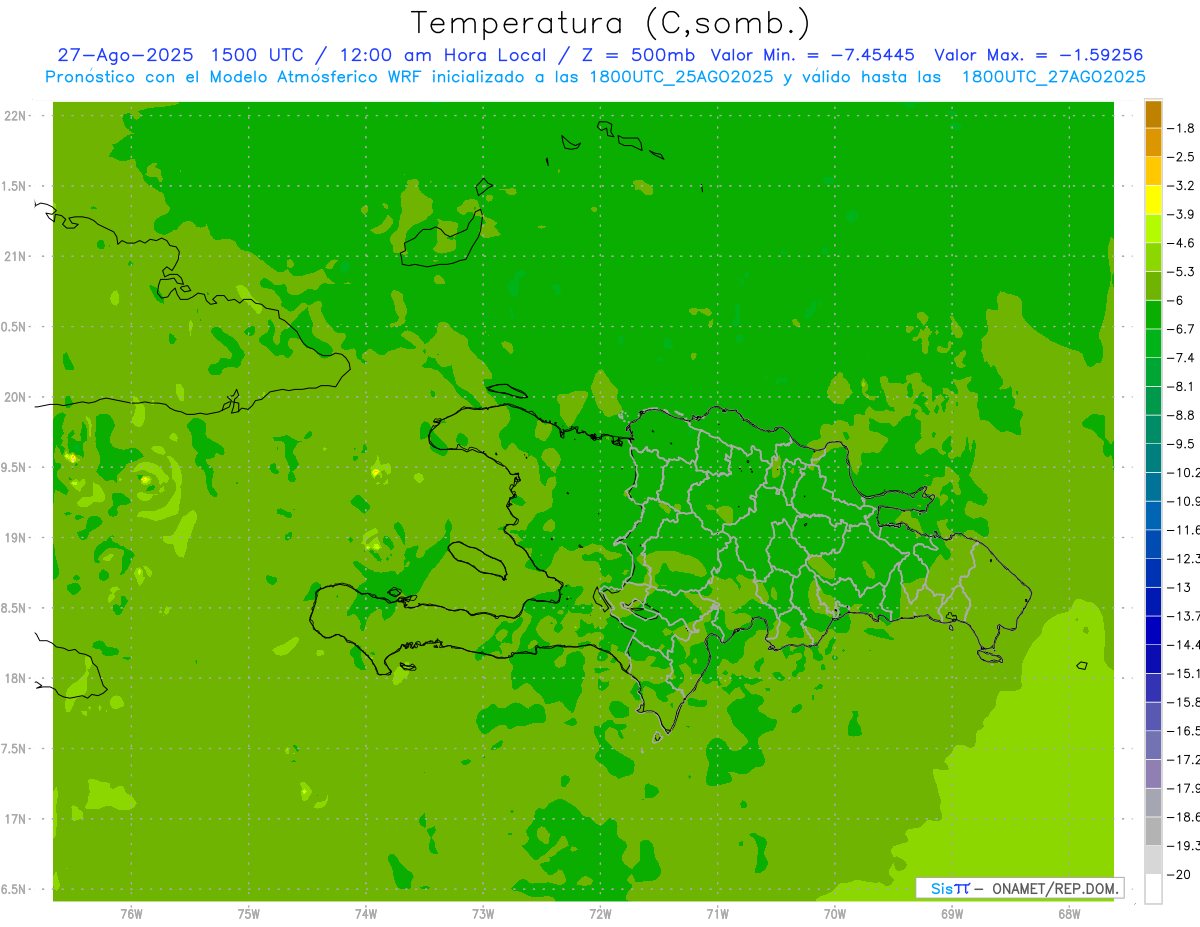Click longitude label "76W"
This screenshot has height=927, width=1200.
(x=131, y=914)
